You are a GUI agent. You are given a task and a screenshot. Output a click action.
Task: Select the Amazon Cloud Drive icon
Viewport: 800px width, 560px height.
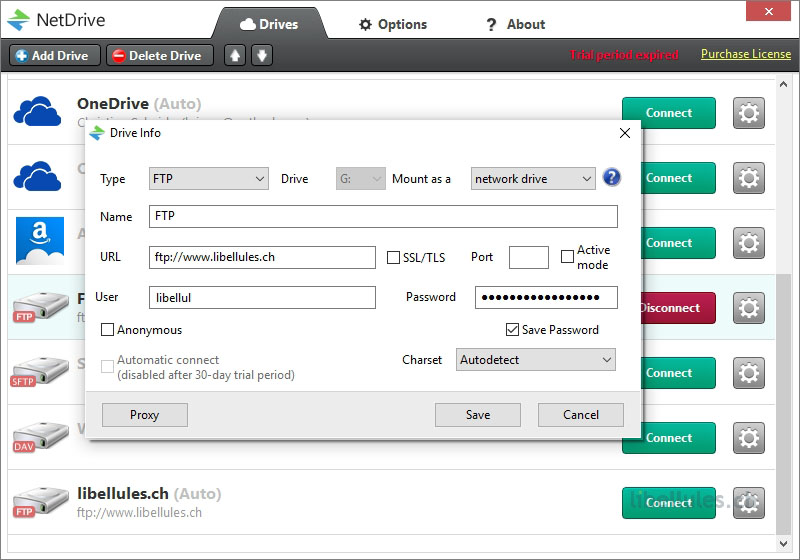(40, 241)
